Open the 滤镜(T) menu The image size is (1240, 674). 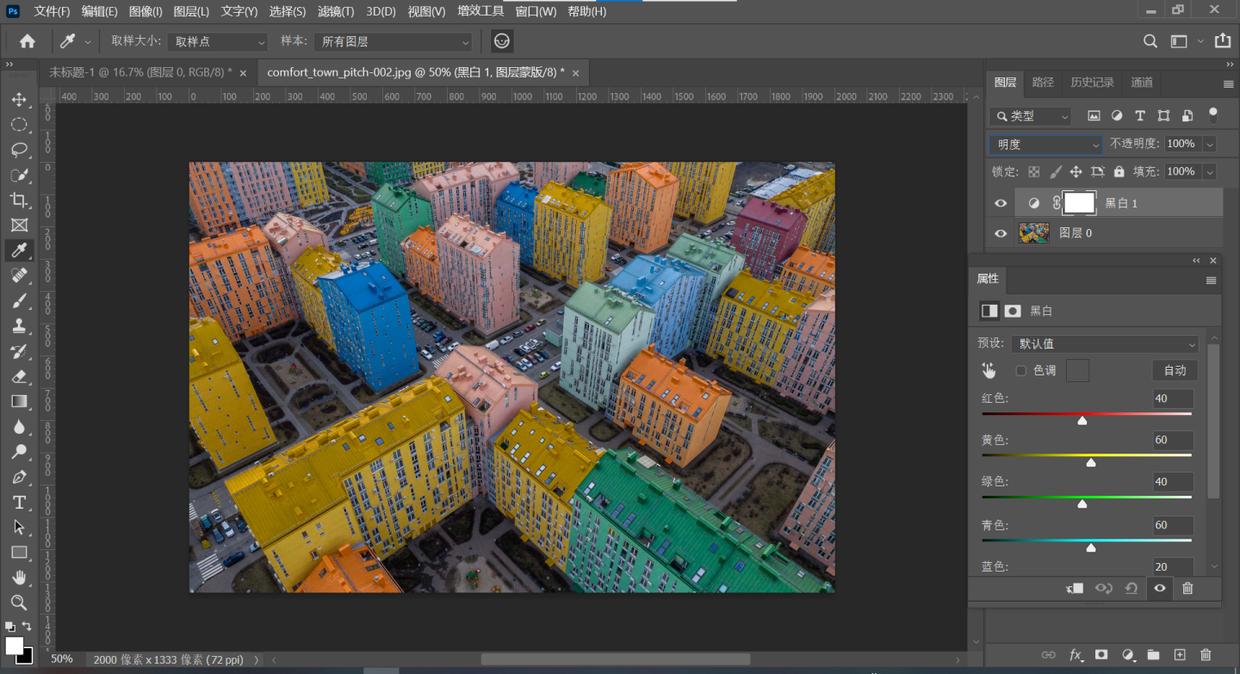click(x=335, y=11)
